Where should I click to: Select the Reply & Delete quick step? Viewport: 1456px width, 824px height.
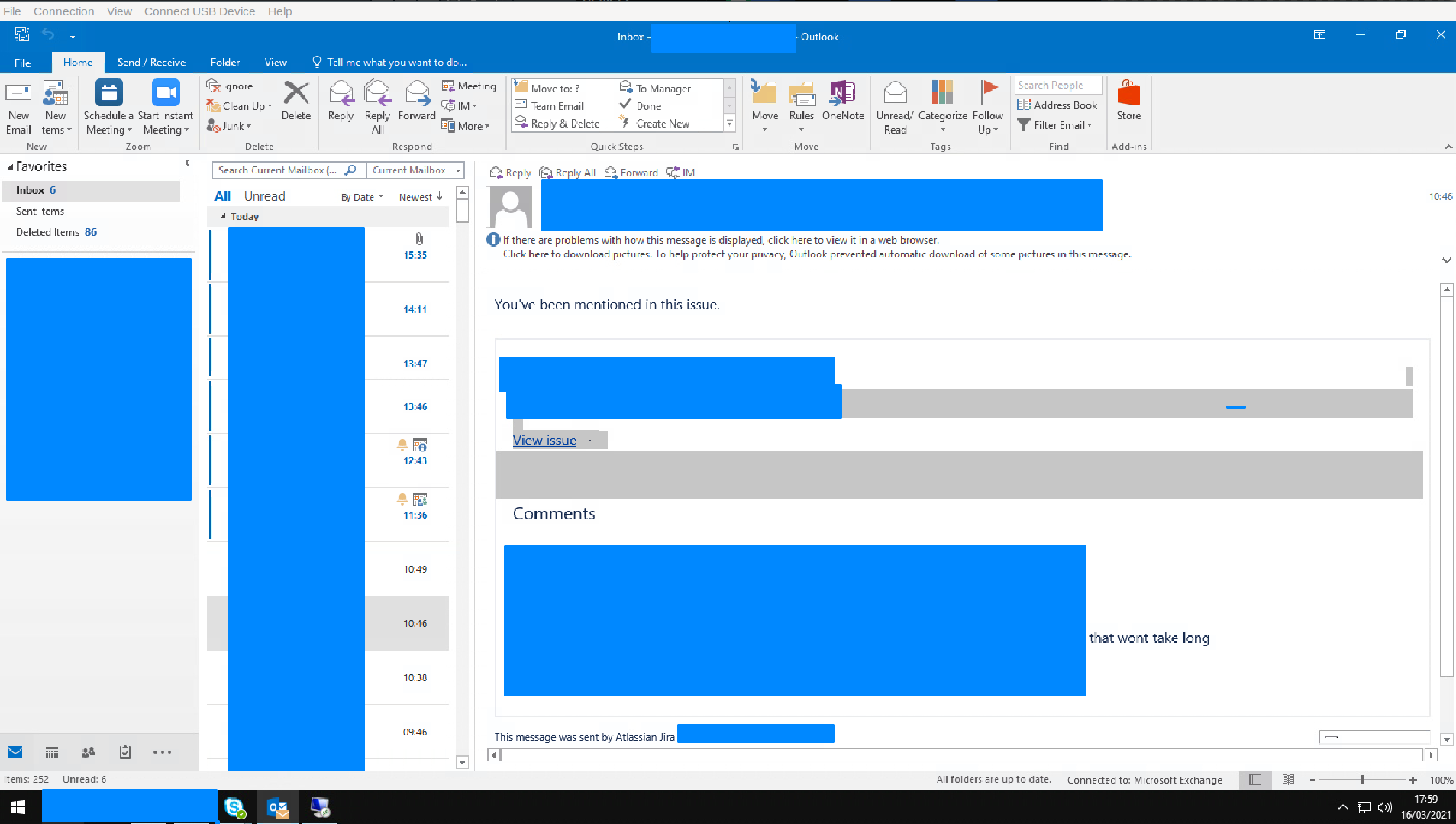(x=557, y=124)
